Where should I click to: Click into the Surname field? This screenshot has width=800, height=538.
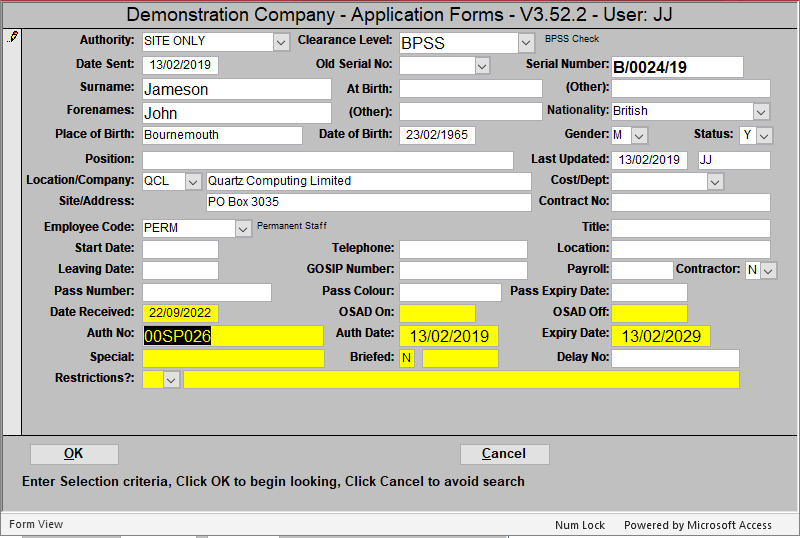tap(236, 89)
